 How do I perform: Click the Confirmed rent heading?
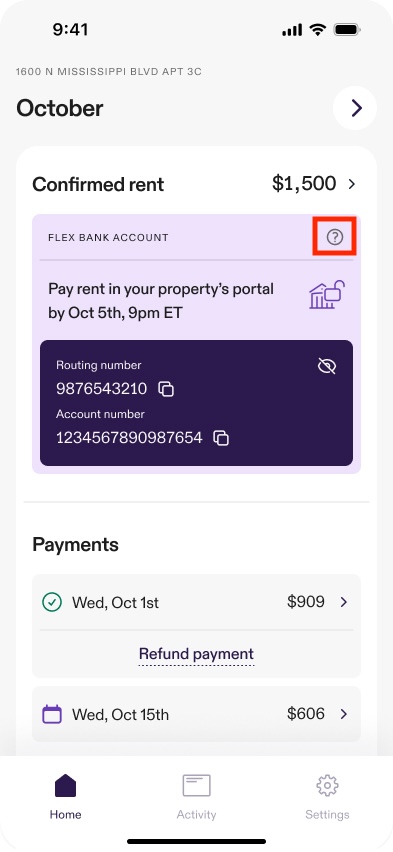pos(98,185)
